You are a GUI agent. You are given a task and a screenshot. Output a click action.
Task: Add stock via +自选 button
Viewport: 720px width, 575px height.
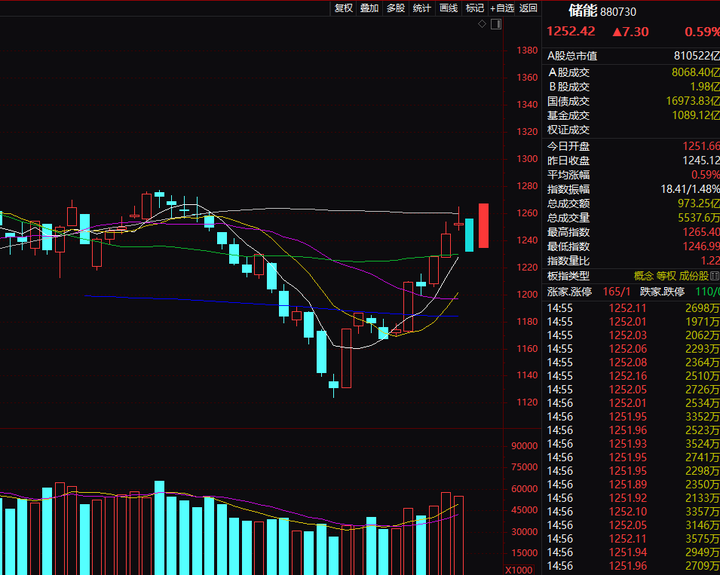(502, 8)
